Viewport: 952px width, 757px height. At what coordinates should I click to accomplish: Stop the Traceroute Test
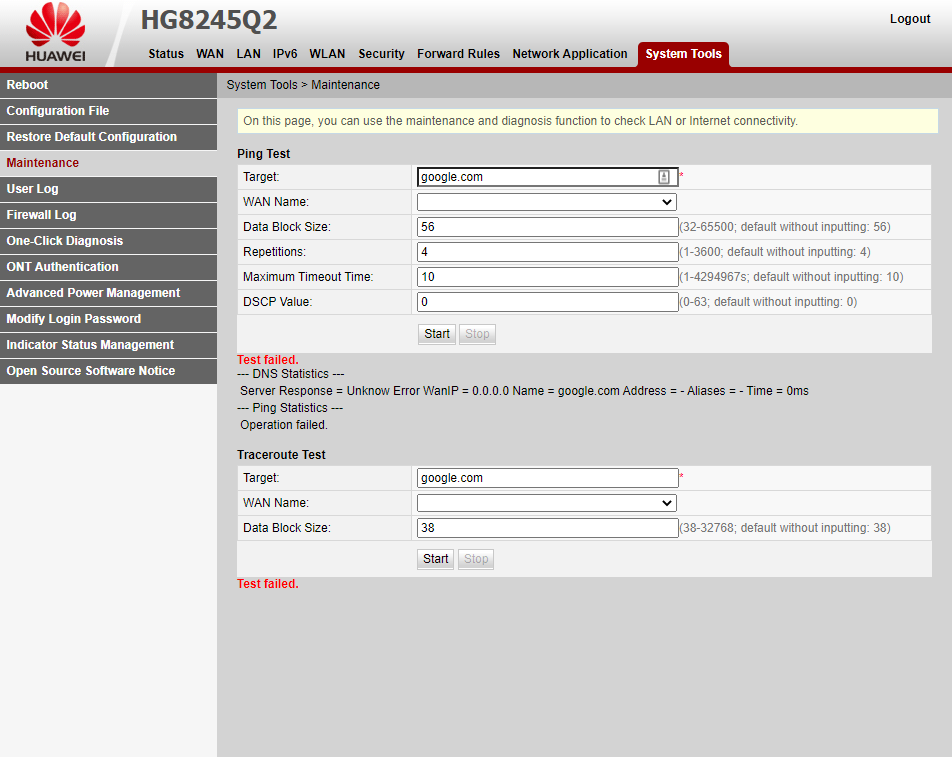tap(476, 559)
